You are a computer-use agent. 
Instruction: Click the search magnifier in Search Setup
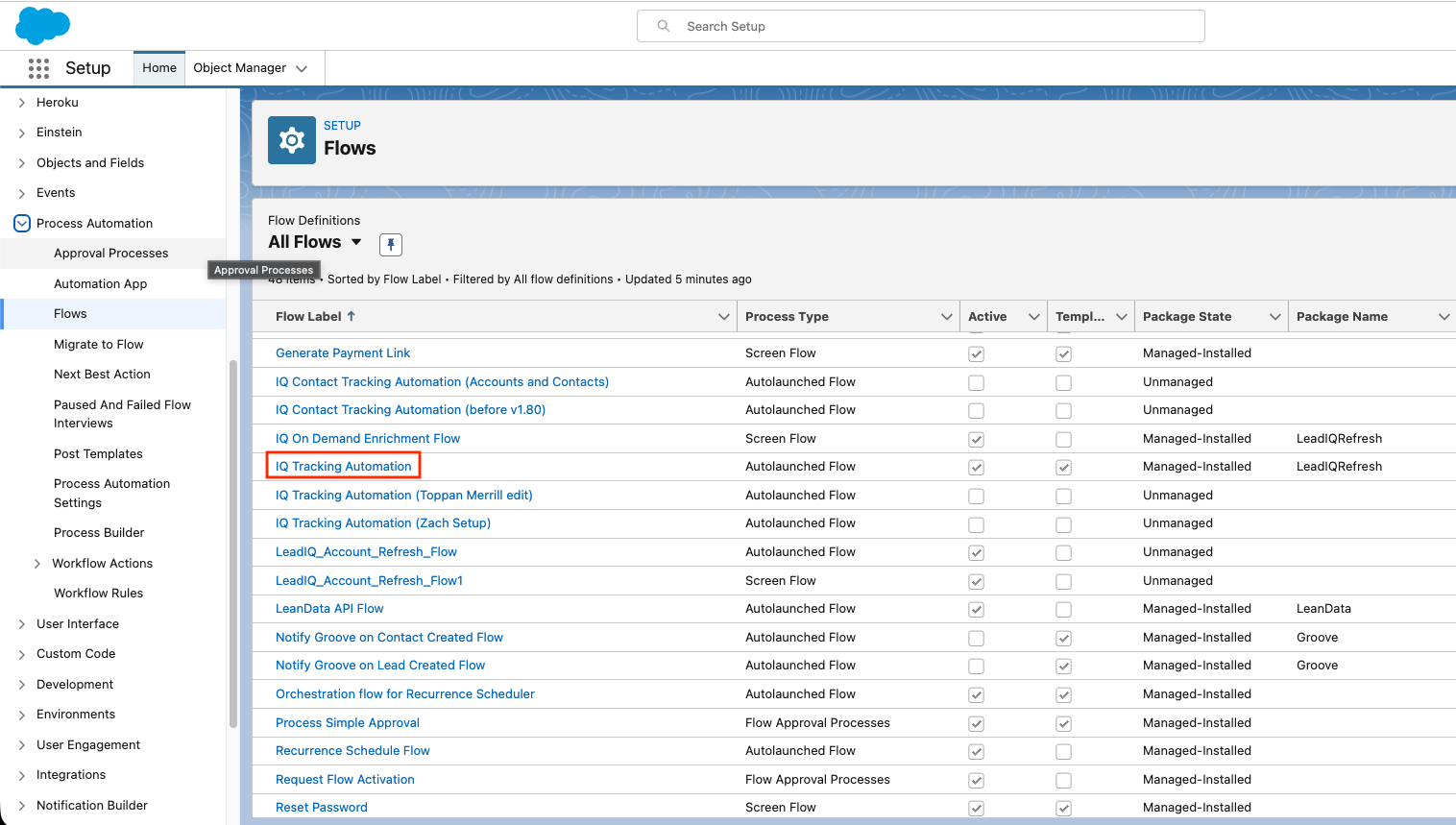click(663, 26)
